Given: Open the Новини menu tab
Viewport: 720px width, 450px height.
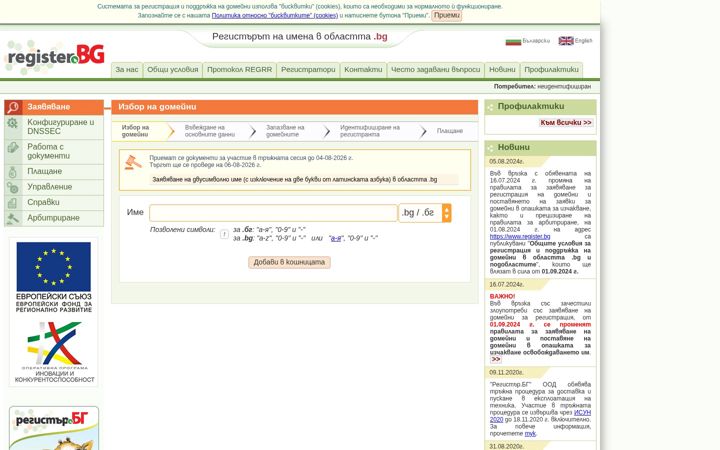Looking at the screenshot, I should 502,70.
